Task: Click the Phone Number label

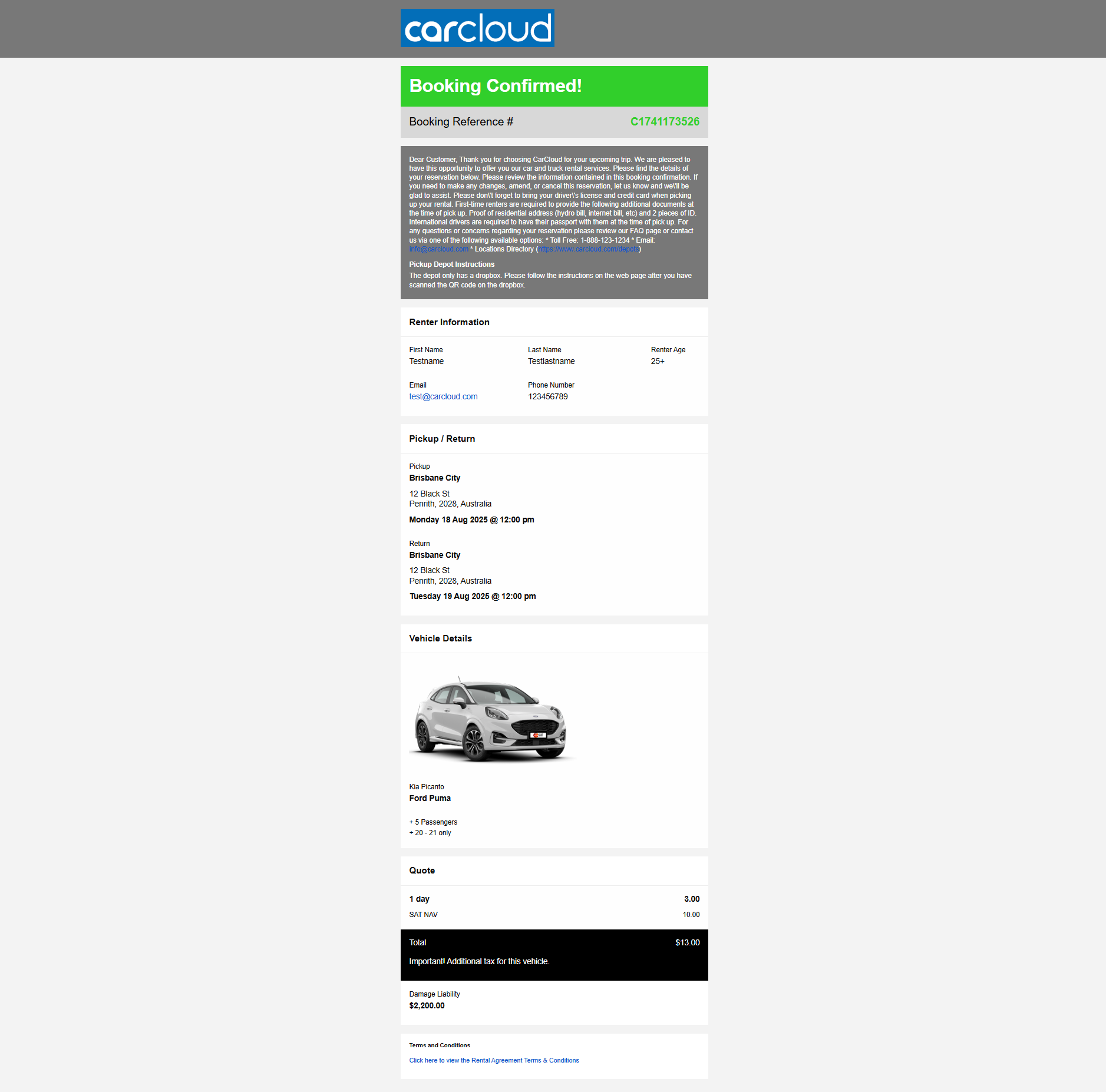Action: click(x=551, y=385)
